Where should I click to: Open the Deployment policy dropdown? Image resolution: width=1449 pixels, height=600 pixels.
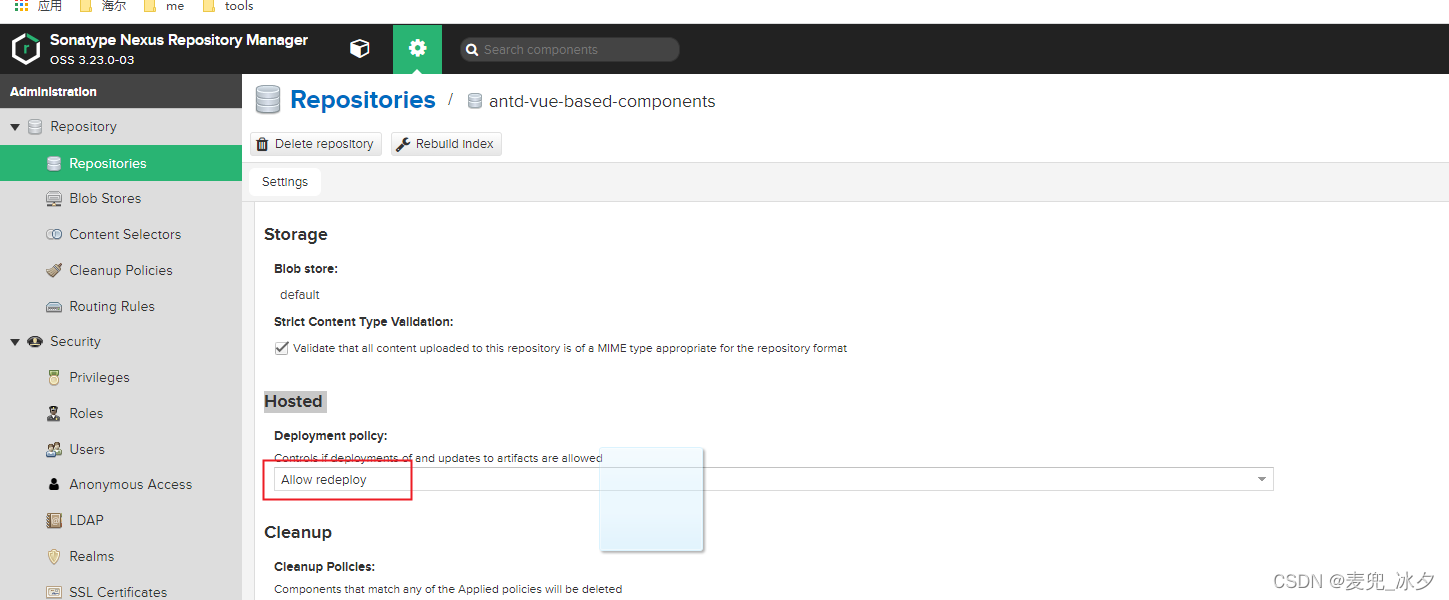1259,479
